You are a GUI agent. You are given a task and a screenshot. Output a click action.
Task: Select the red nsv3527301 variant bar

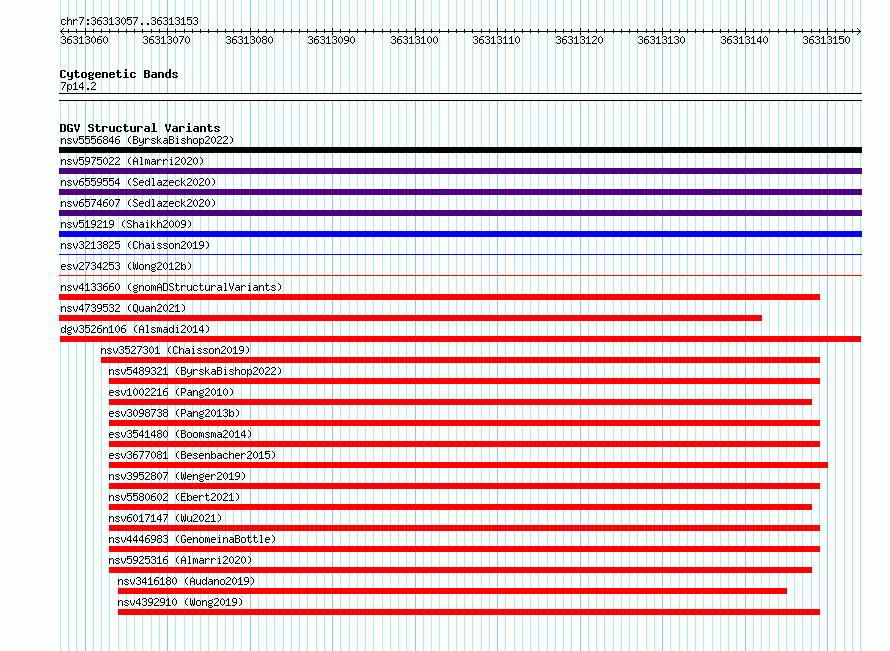point(460,360)
